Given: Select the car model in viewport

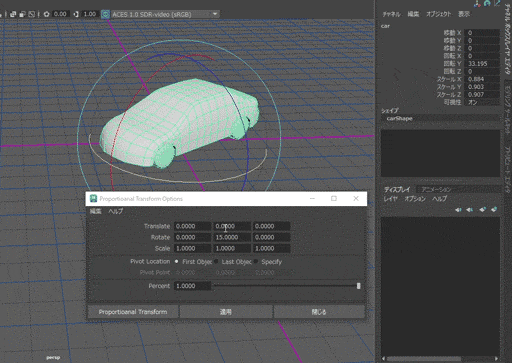Looking at the screenshot, I should [x=180, y=122].
